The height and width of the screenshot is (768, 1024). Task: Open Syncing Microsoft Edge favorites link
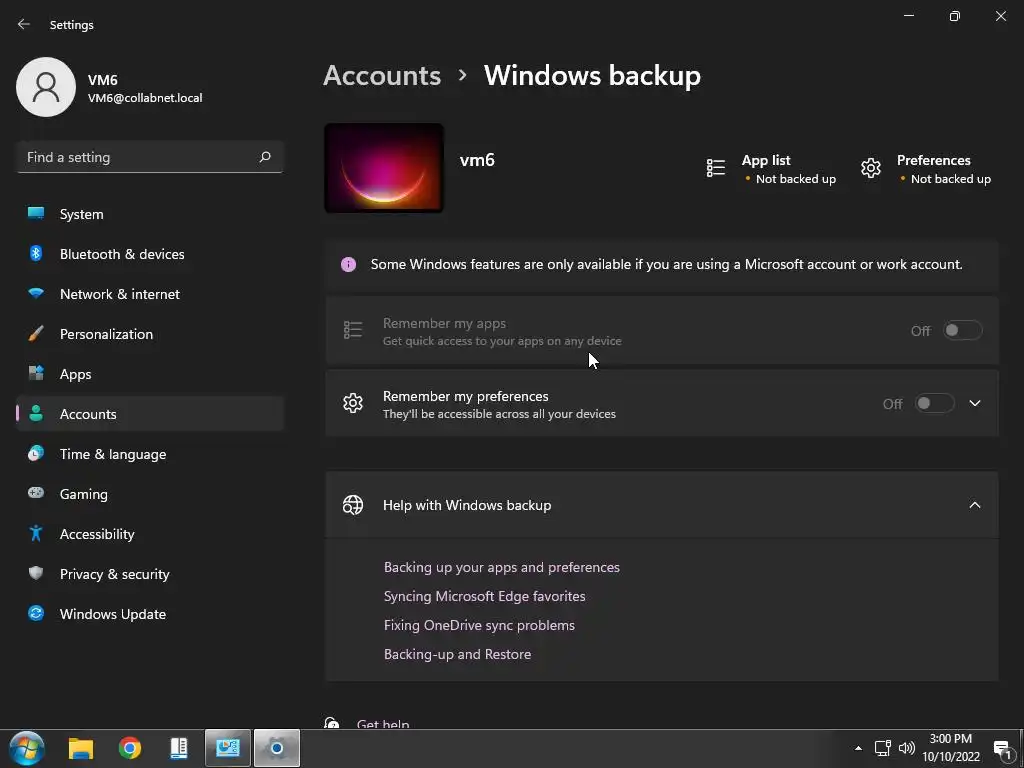pyautogui.click(x=485, y=596)
